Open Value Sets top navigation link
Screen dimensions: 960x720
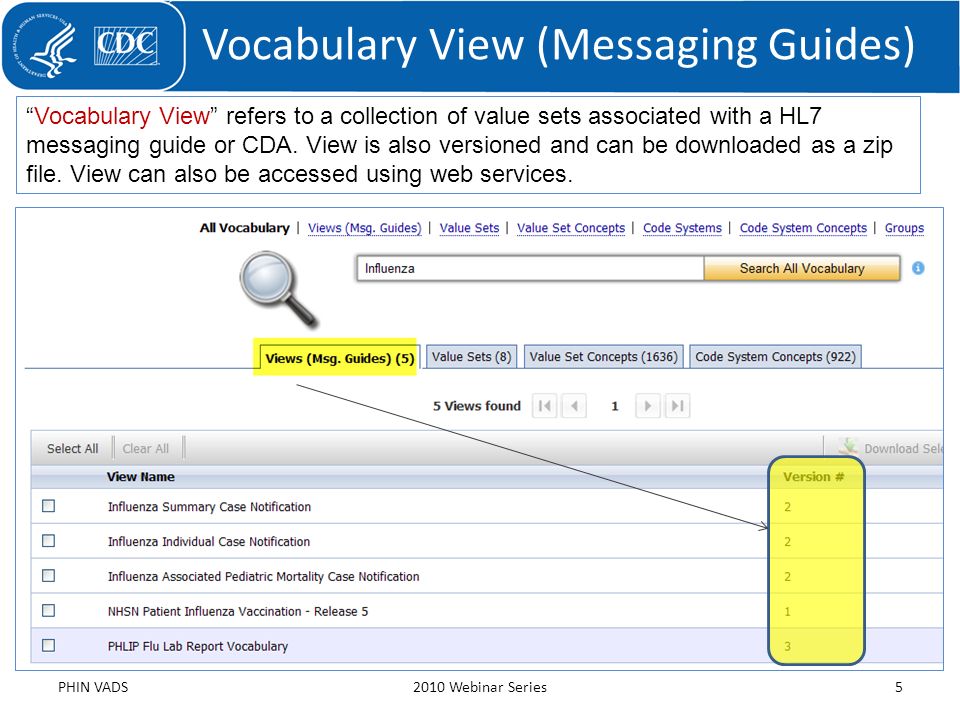pos(470,228)
